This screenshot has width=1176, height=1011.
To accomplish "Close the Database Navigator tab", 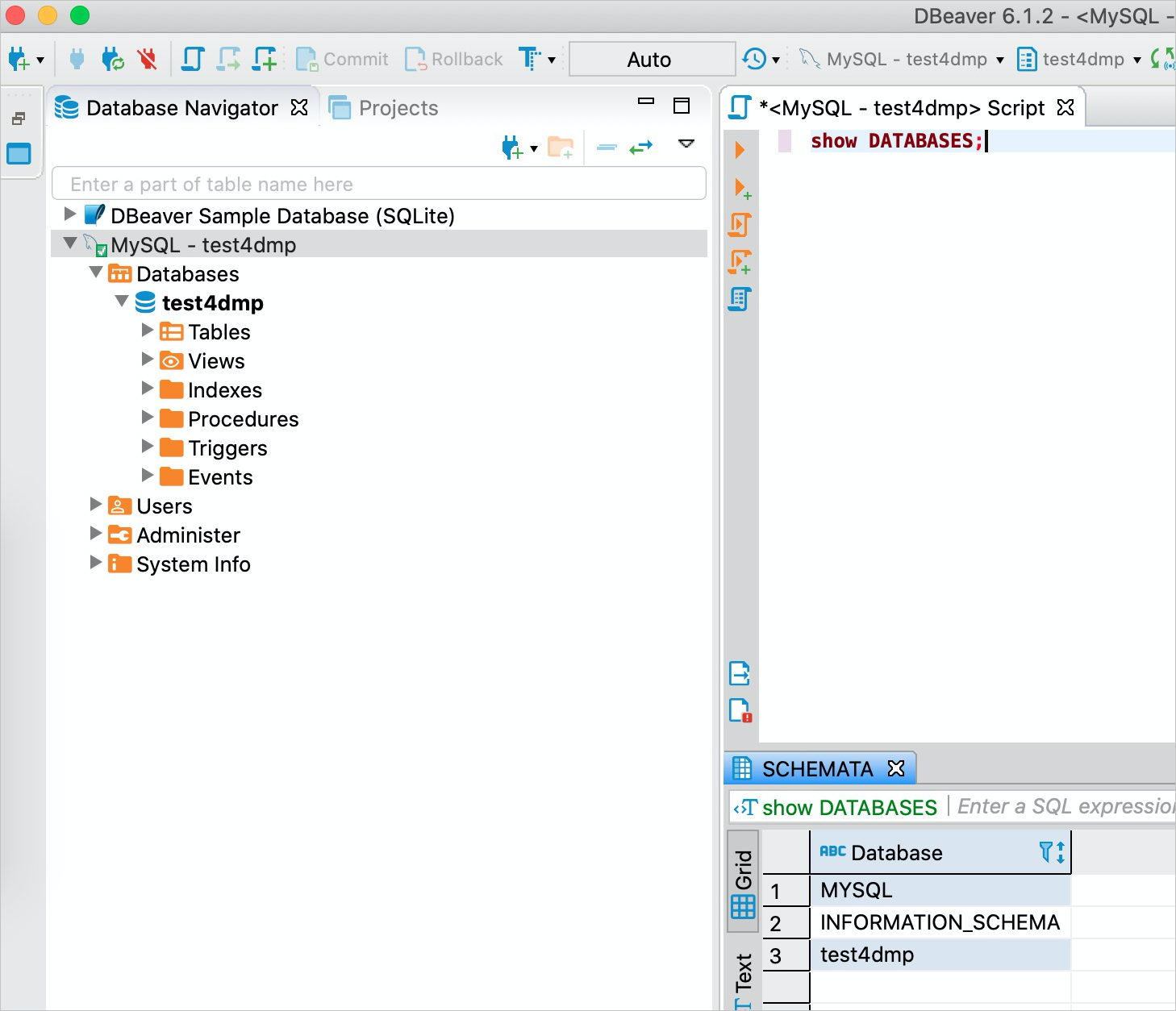I will 299,107.
